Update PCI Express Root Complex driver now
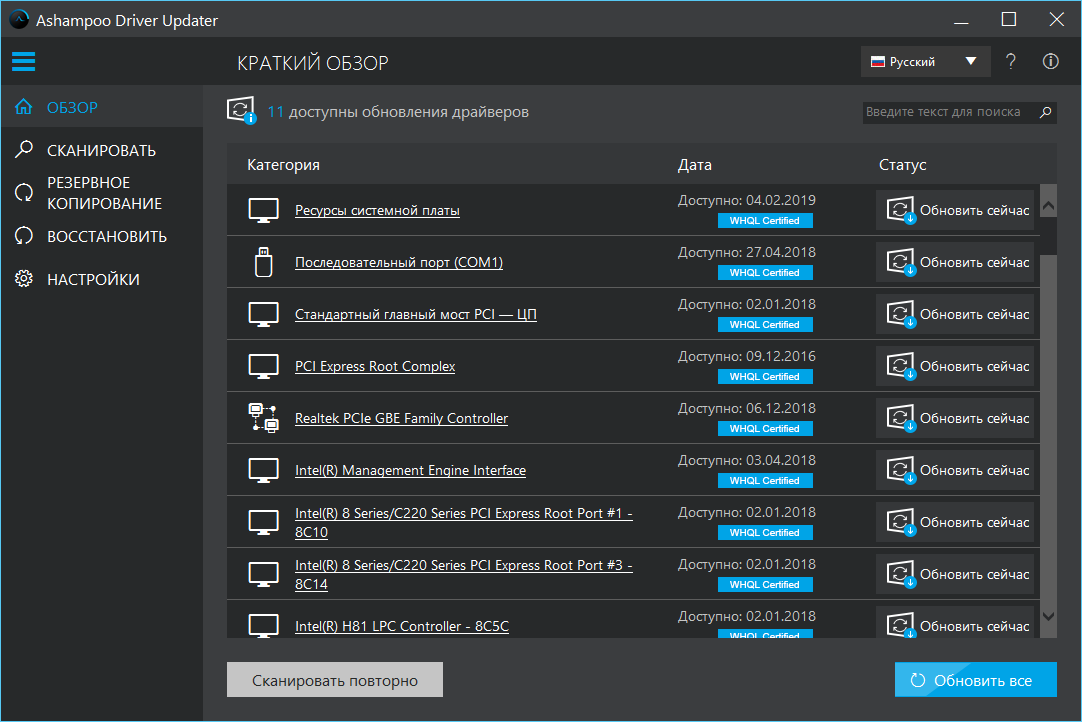Image resolution: width=1082 pixels, height=722 pixels. click(x=955, y=366)
